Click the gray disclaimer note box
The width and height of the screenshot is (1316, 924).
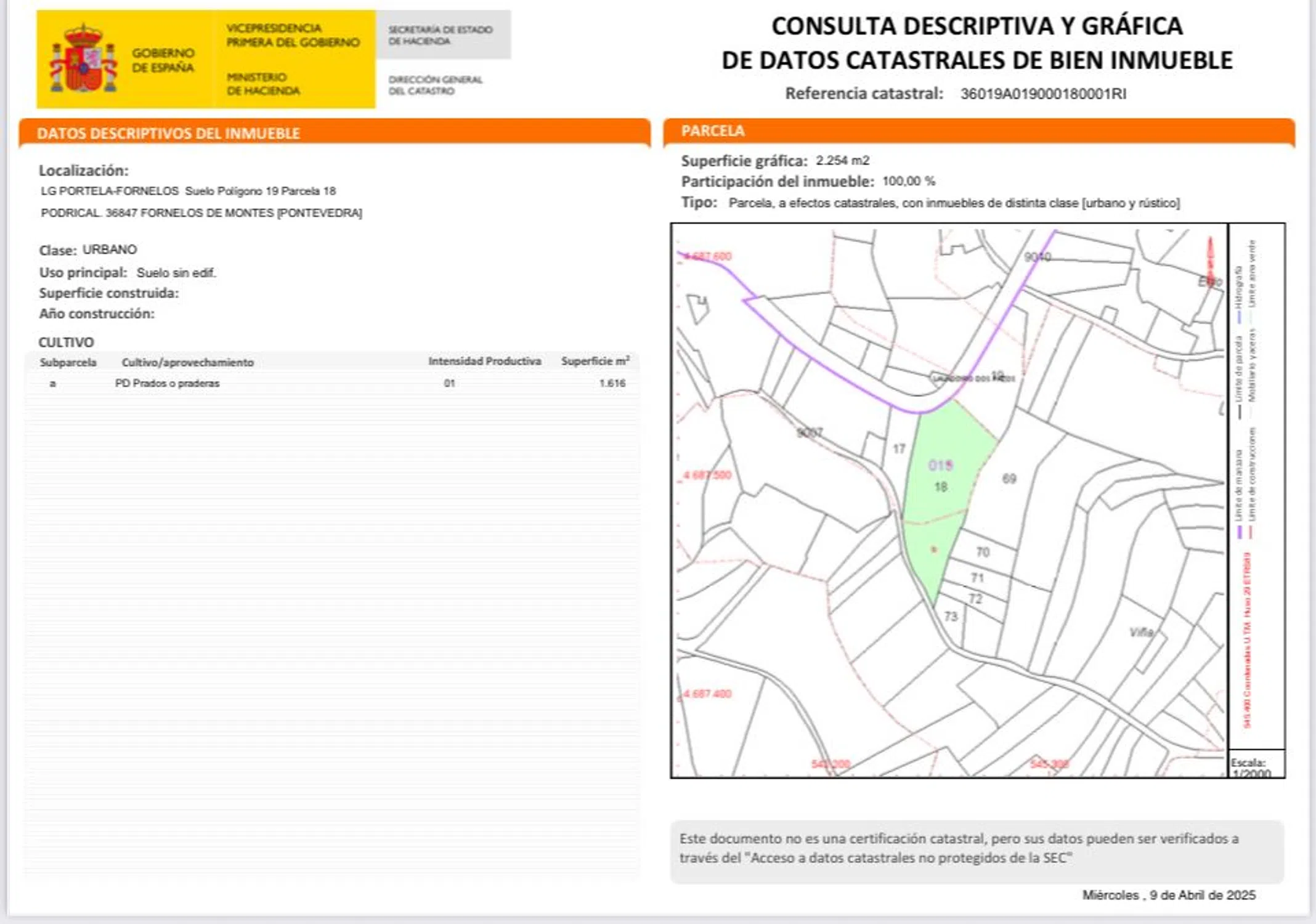(x=977, y=851)
